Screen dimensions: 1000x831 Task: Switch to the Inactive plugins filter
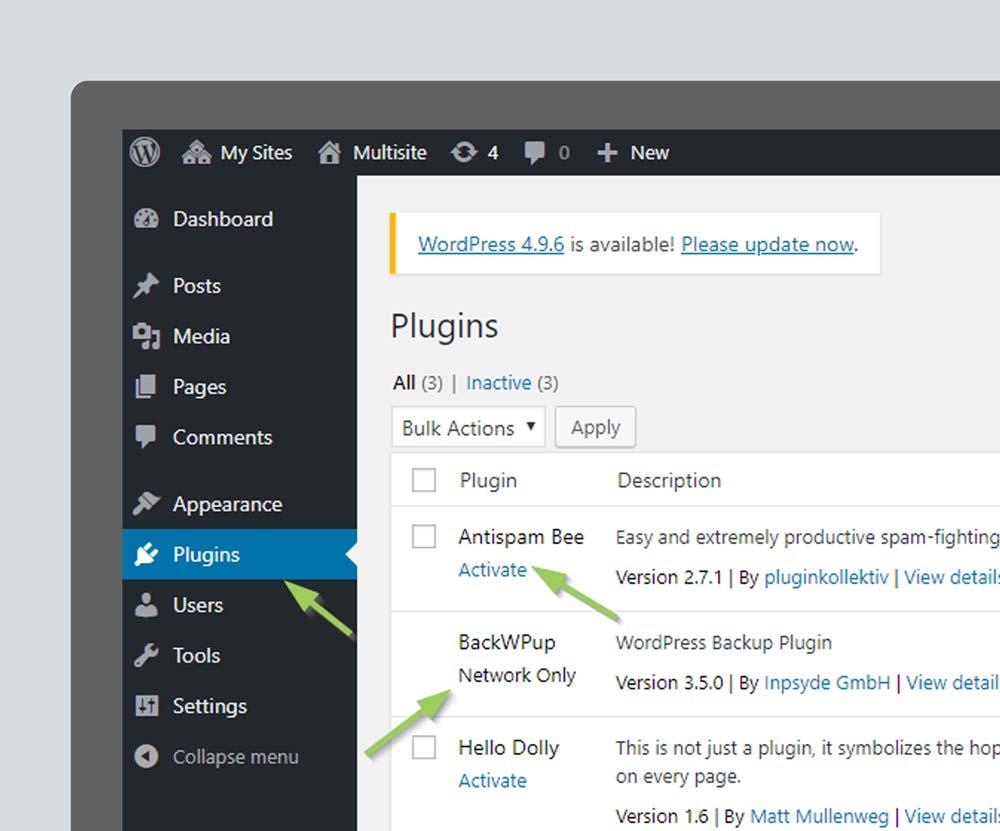(498, 383)
